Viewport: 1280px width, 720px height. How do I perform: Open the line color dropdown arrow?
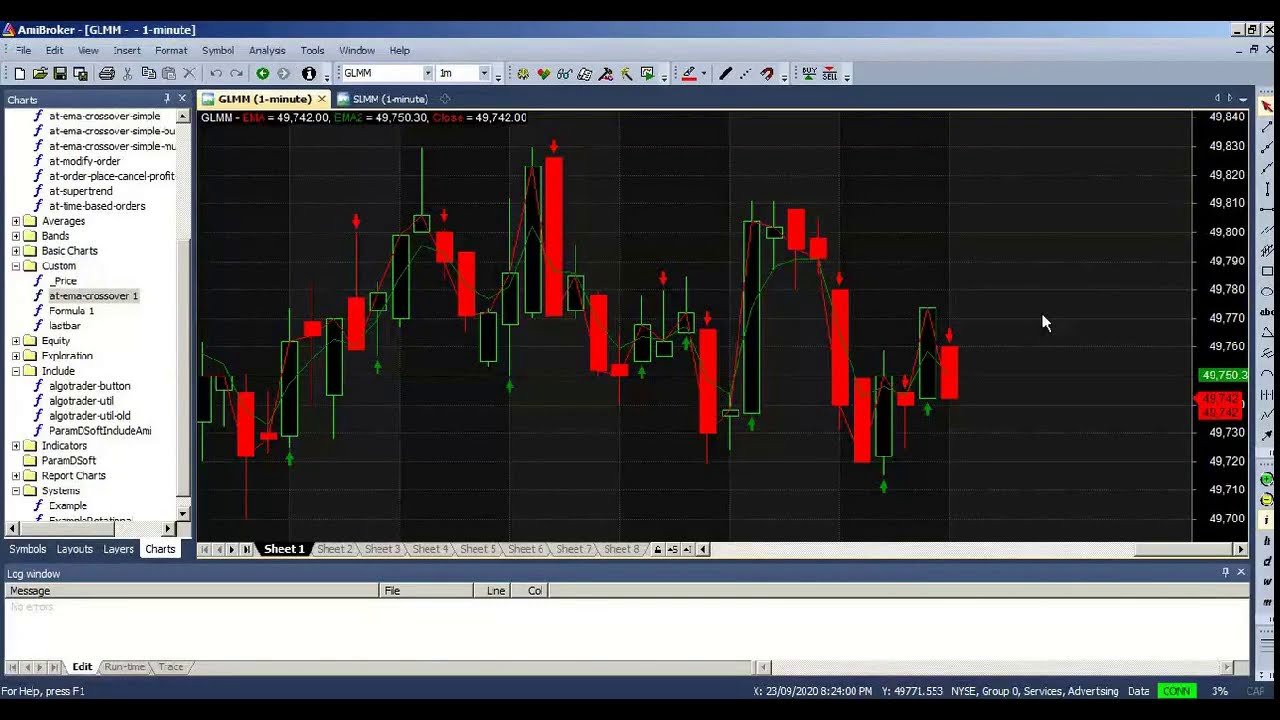(703, 74)
